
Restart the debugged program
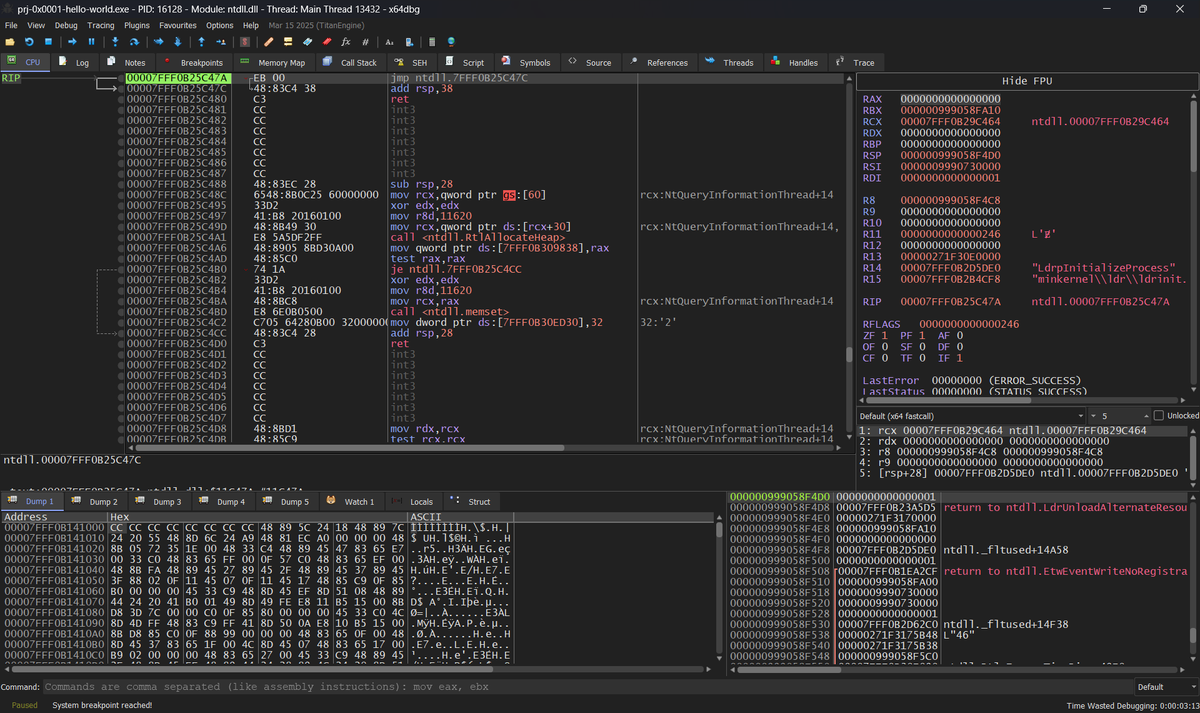(28, 41)
